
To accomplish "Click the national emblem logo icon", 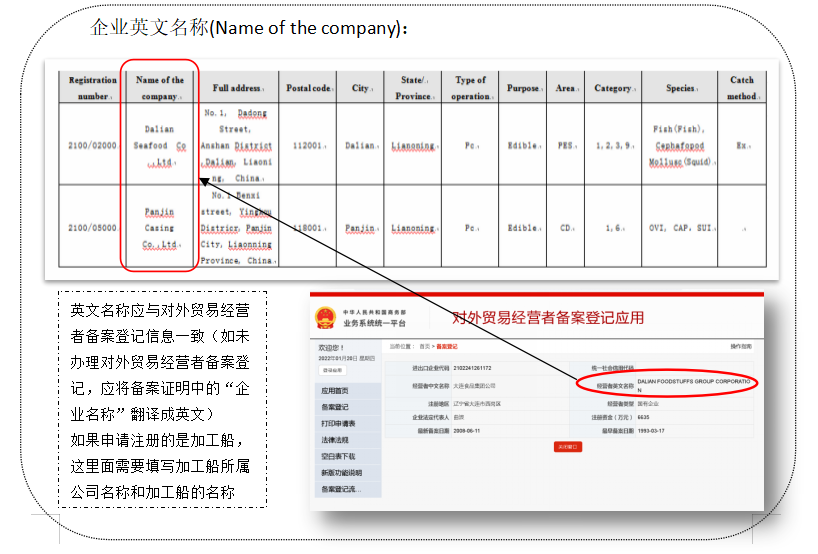I will [326, 318].
